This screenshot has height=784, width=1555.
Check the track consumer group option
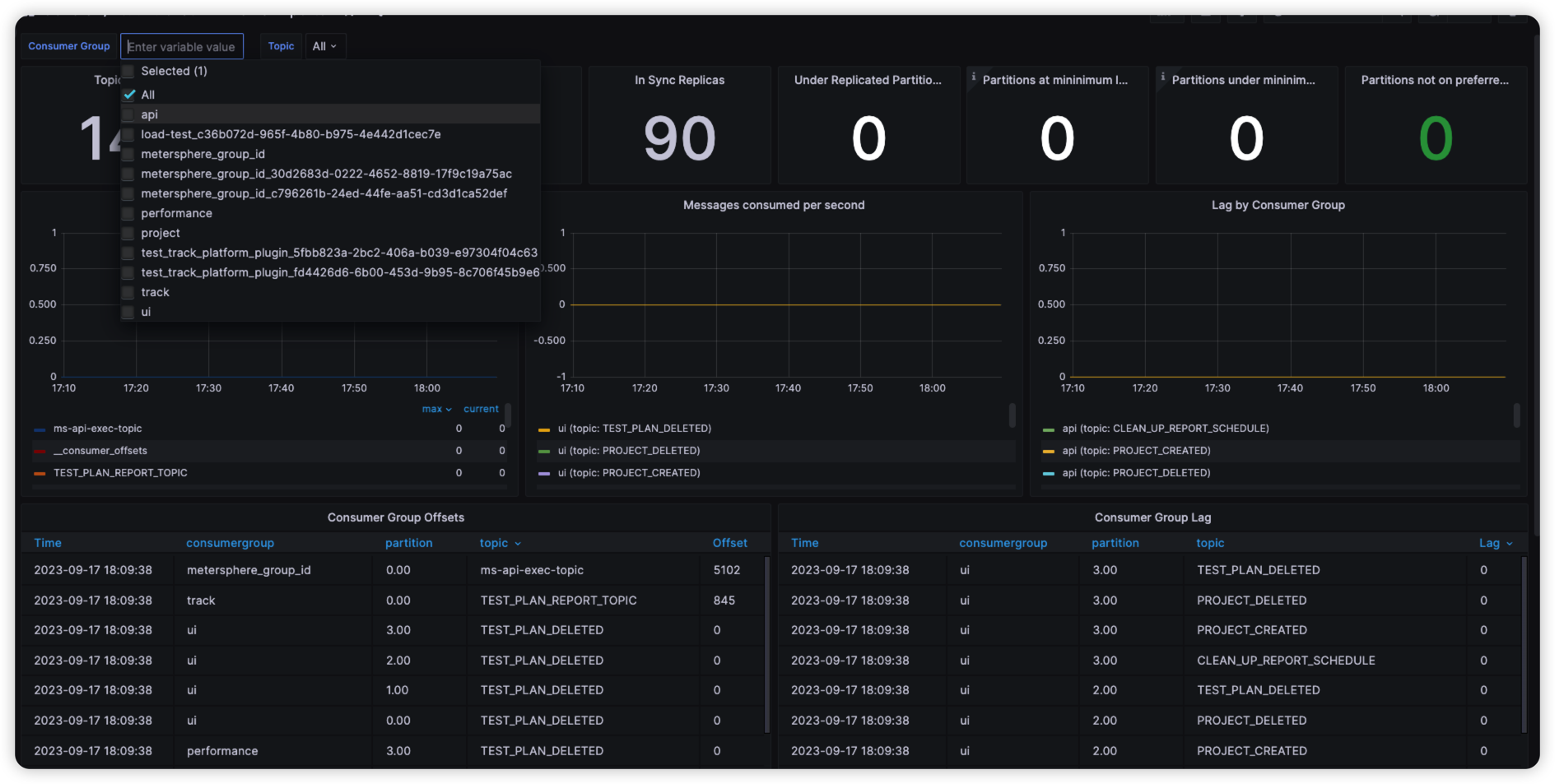(x=128, y=292)
